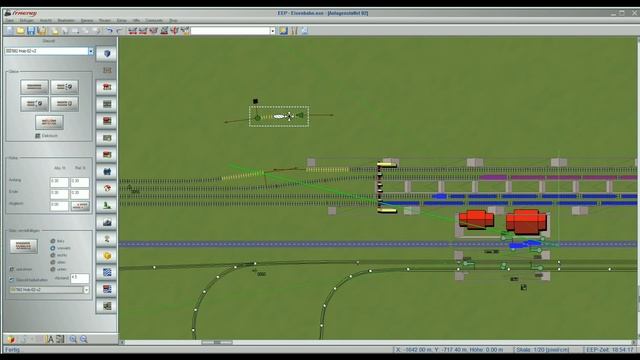Click the Ende absolute height field
Screen dimensions: 640x360
point(59,193)
